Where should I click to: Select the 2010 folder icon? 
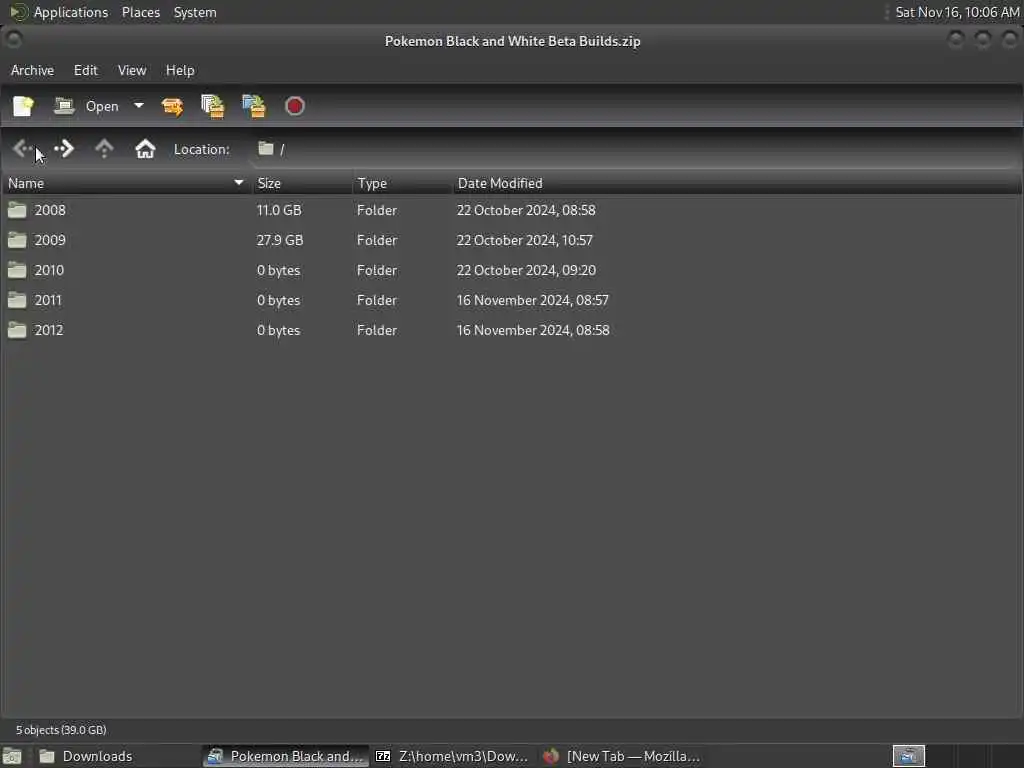point(17,270)
